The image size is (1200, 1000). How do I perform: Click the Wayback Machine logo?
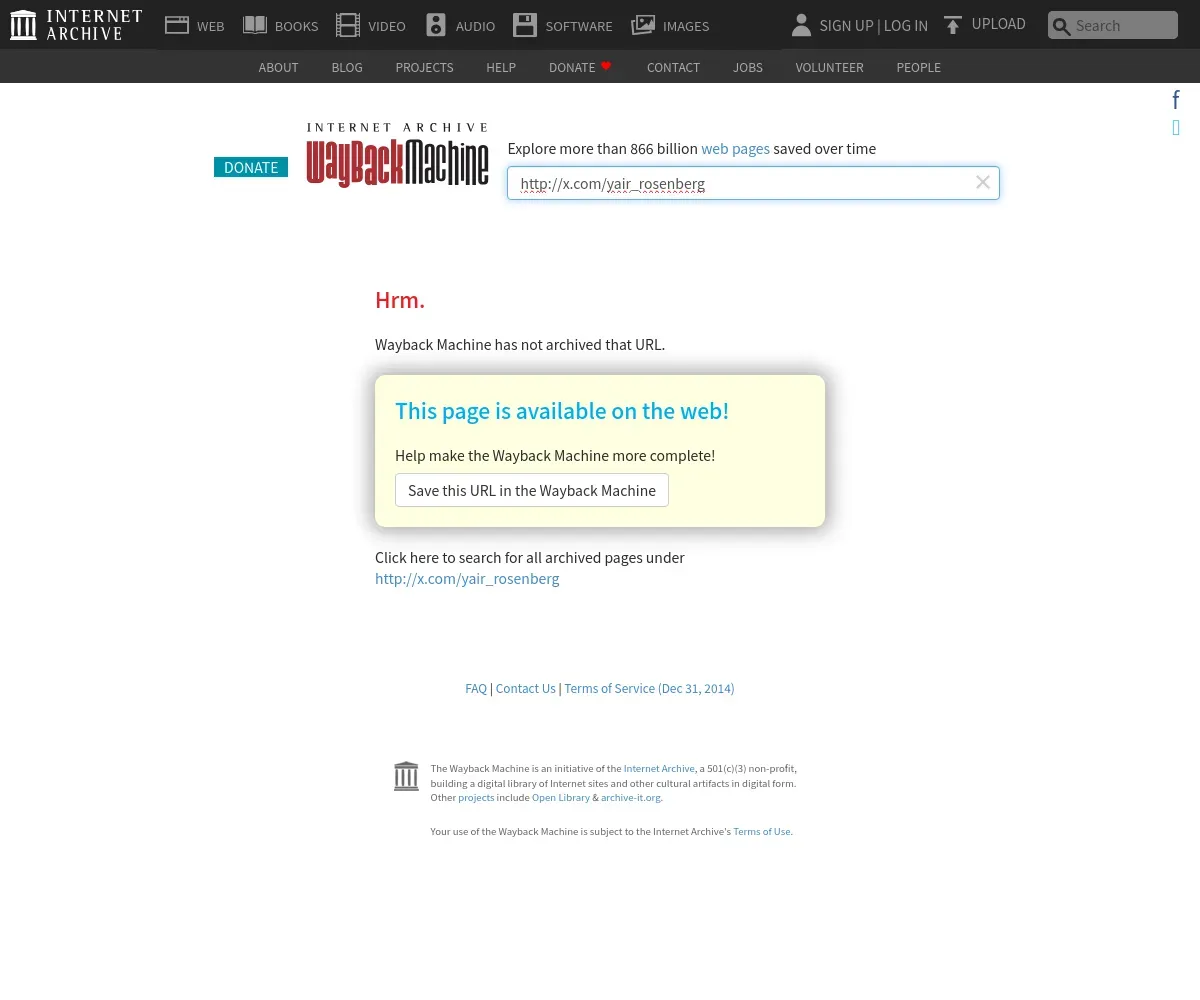click(x=398, y=155)
